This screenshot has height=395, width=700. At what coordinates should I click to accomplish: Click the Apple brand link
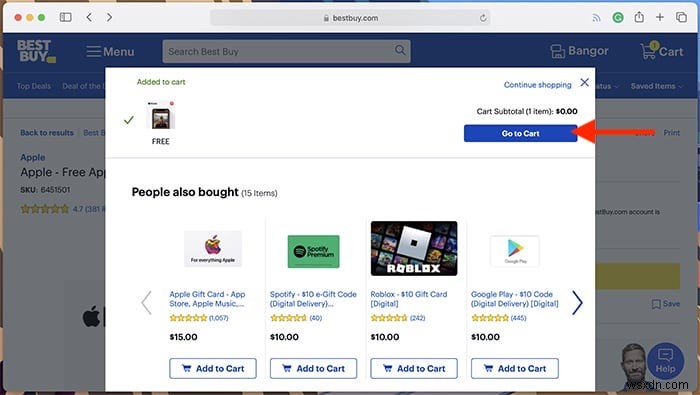(33, 157)
